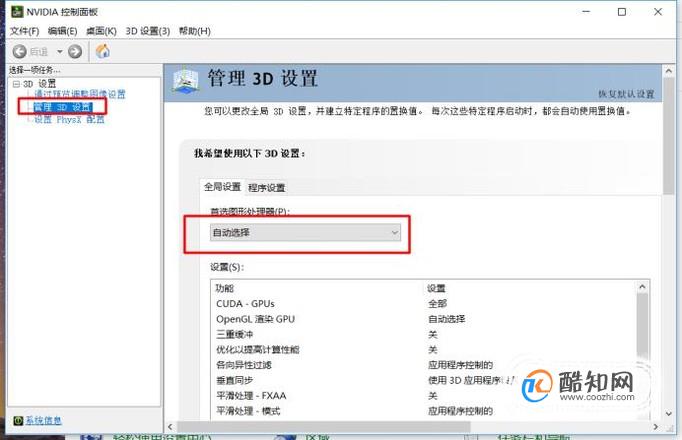
Task: Click the 功能 column header
Action: (x=224, y=288)
